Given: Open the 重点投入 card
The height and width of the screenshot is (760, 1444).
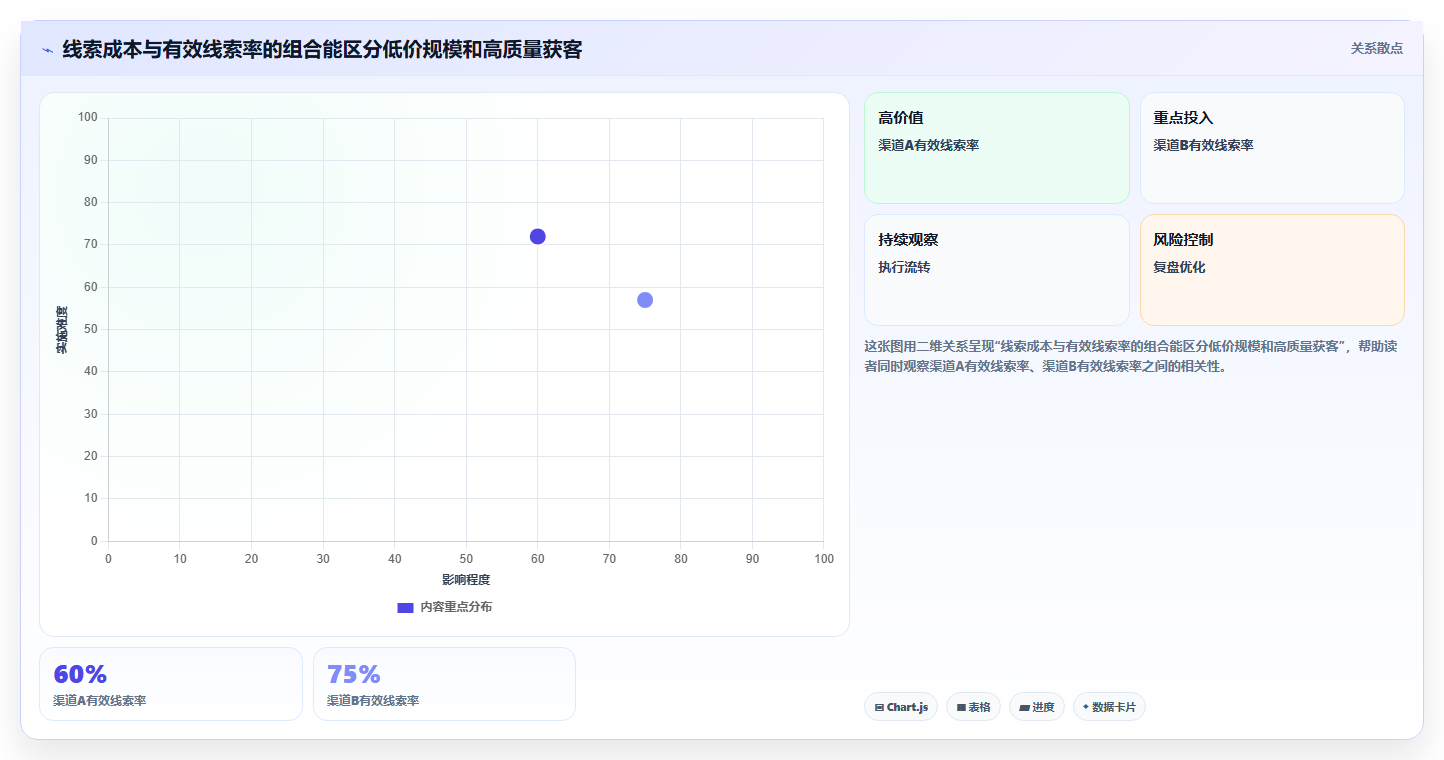Looking at the screenshot, I should click(1272, 148).
